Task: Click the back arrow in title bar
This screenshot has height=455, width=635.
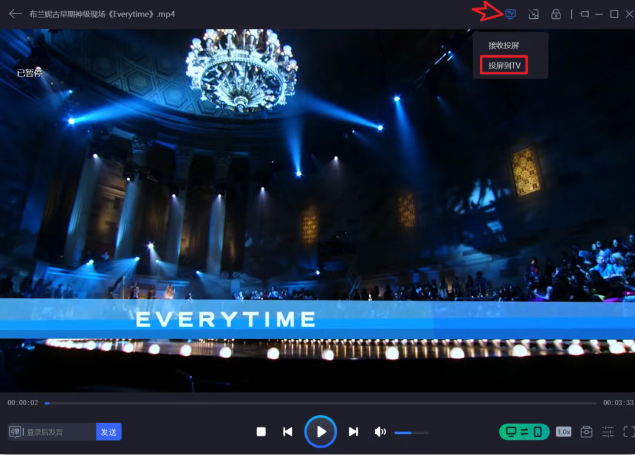Action: click(x=15, y=14)
